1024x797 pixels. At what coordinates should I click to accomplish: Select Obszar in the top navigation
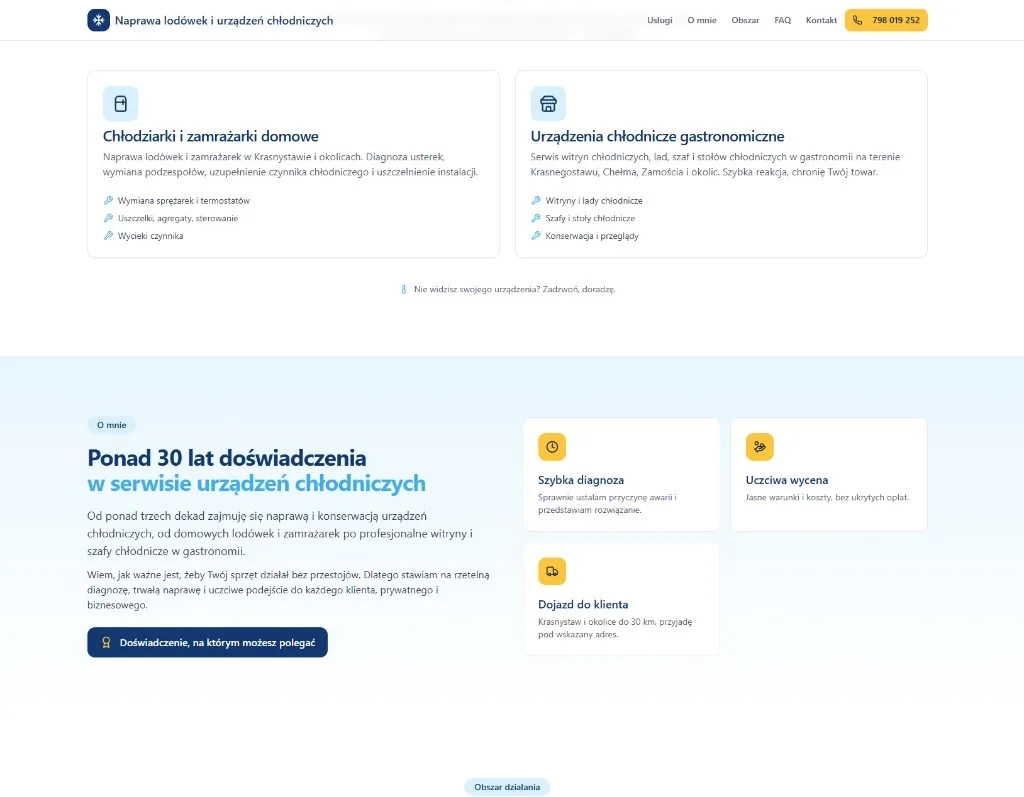(745, 20)
